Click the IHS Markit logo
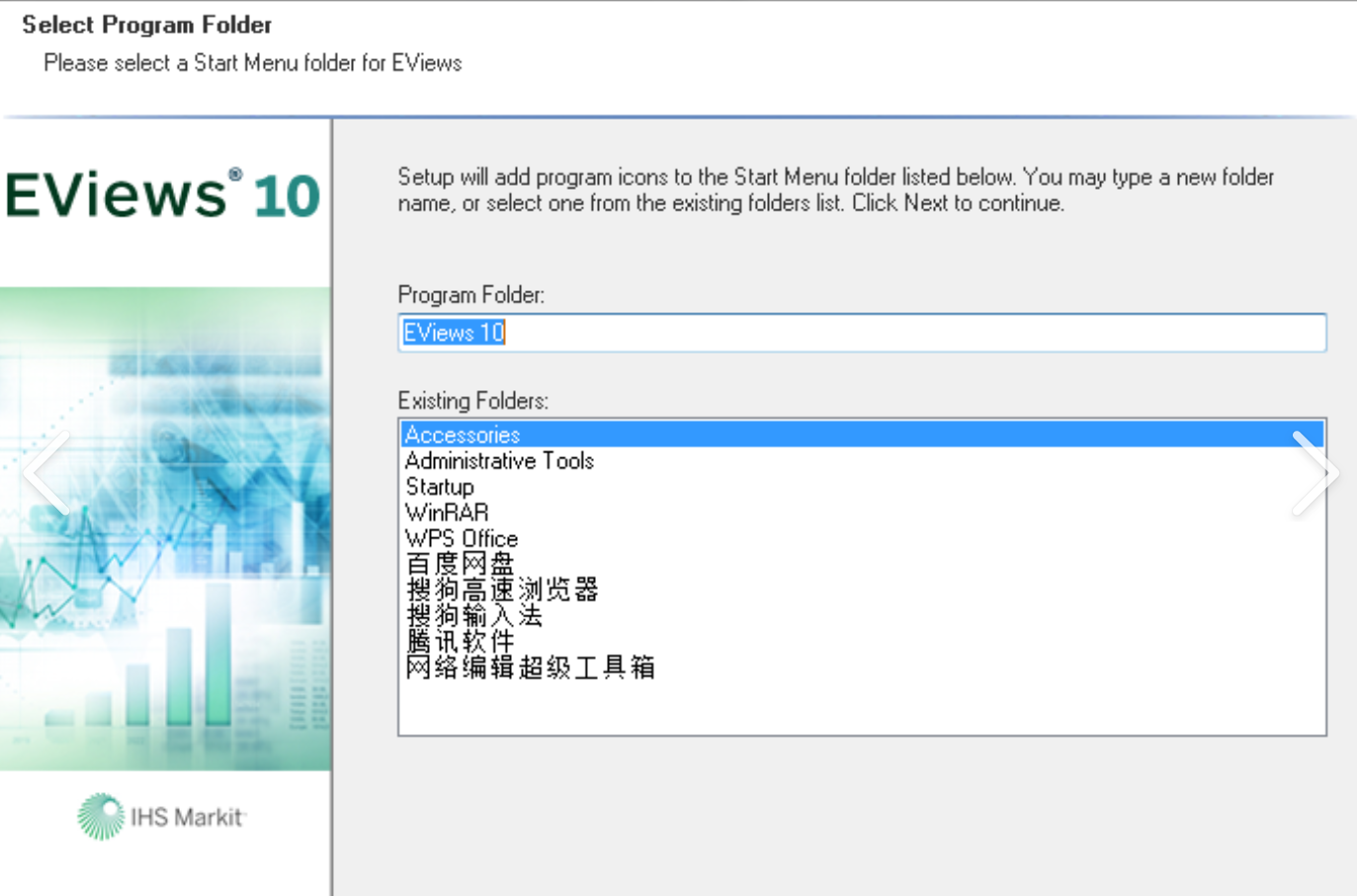This screenshot has height=896, width=1357. pyautogui.click(x=161, y=817)
